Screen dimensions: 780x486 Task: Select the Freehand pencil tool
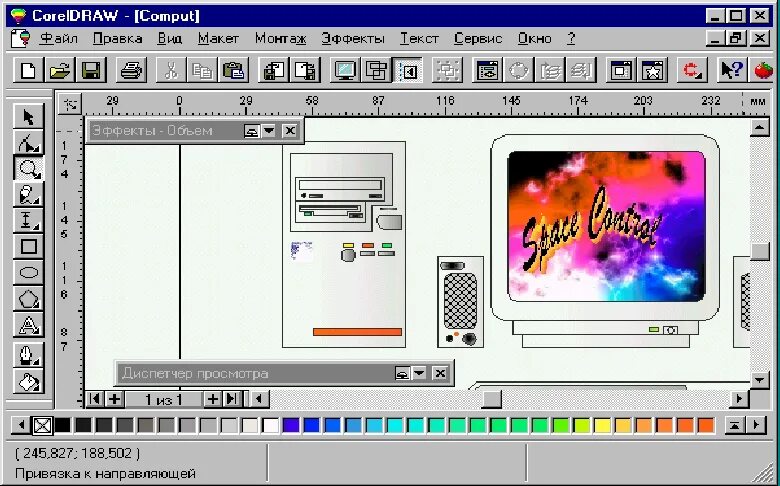[x=28, y=194]
